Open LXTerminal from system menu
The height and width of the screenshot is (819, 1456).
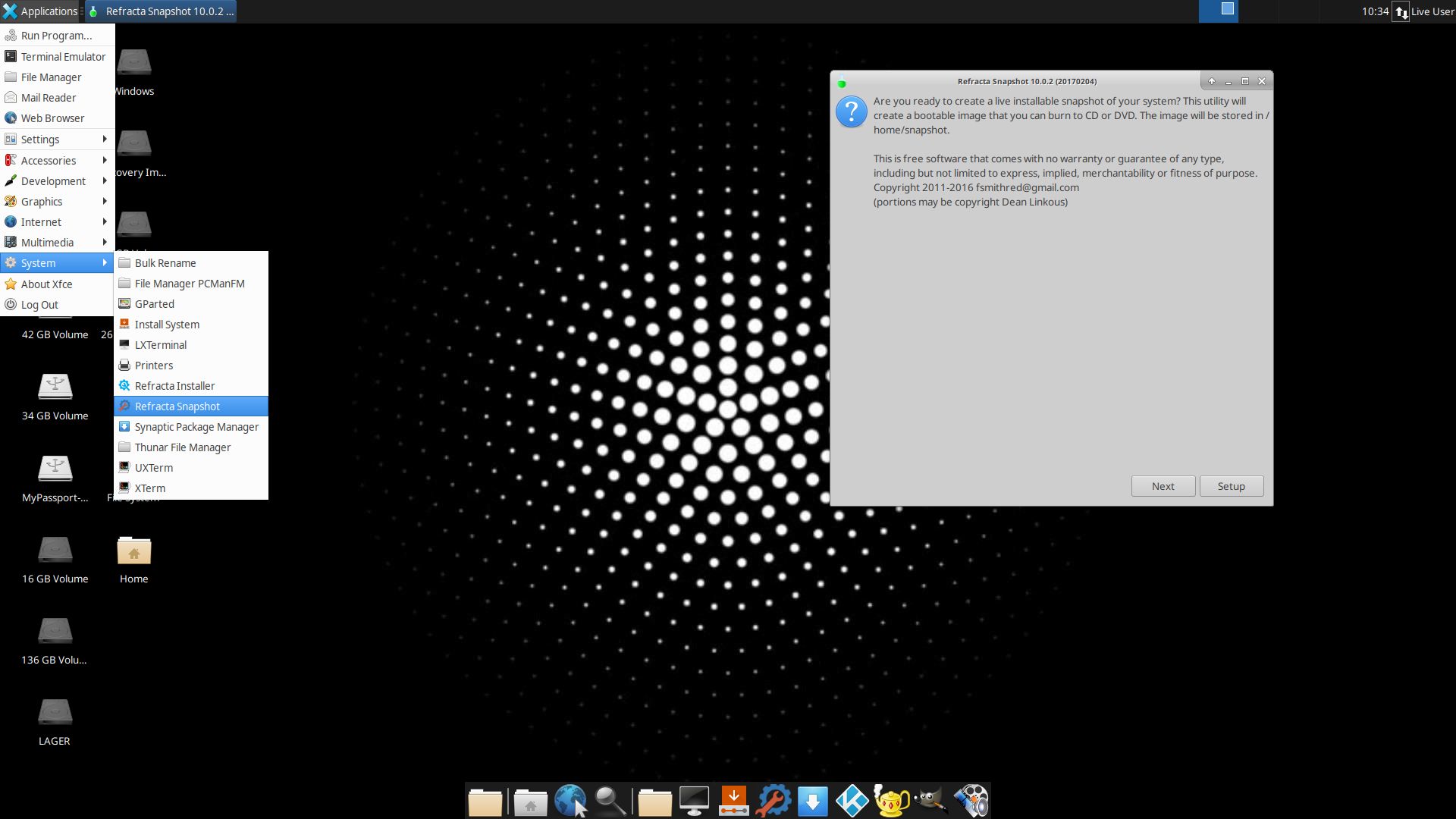coord(160,344)
